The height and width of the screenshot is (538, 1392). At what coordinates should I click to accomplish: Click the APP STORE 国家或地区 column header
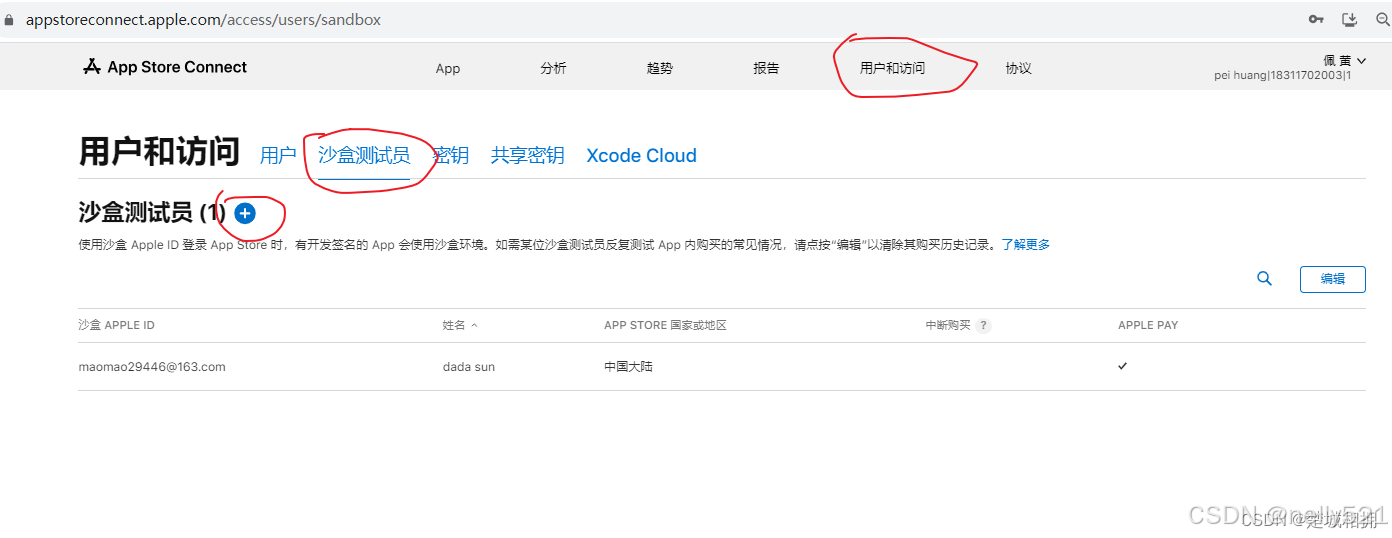(665, 325)
